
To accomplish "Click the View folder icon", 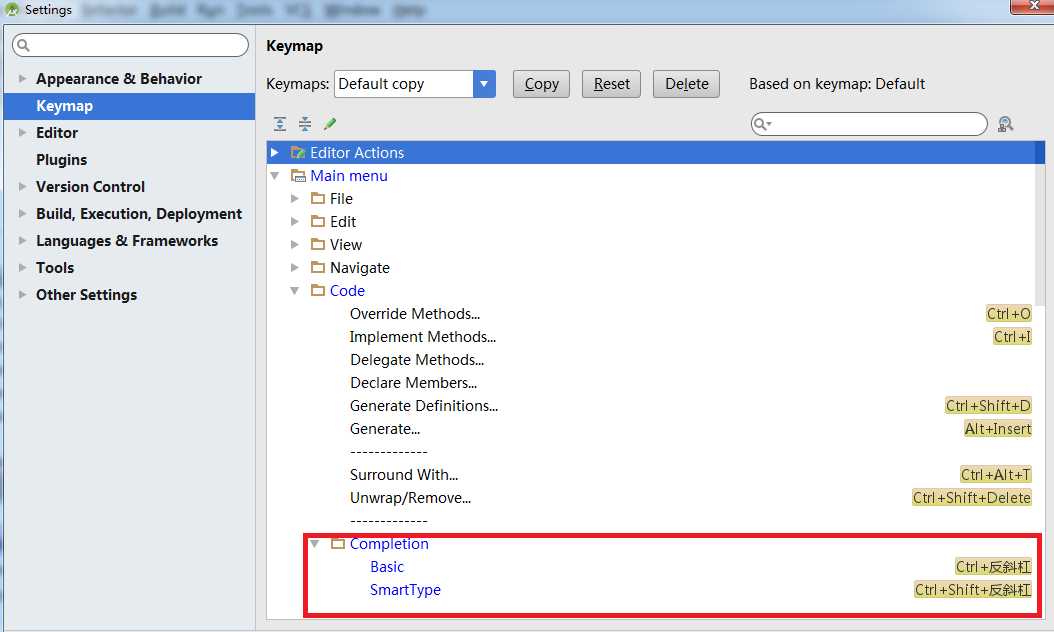I will pos(318,245).
